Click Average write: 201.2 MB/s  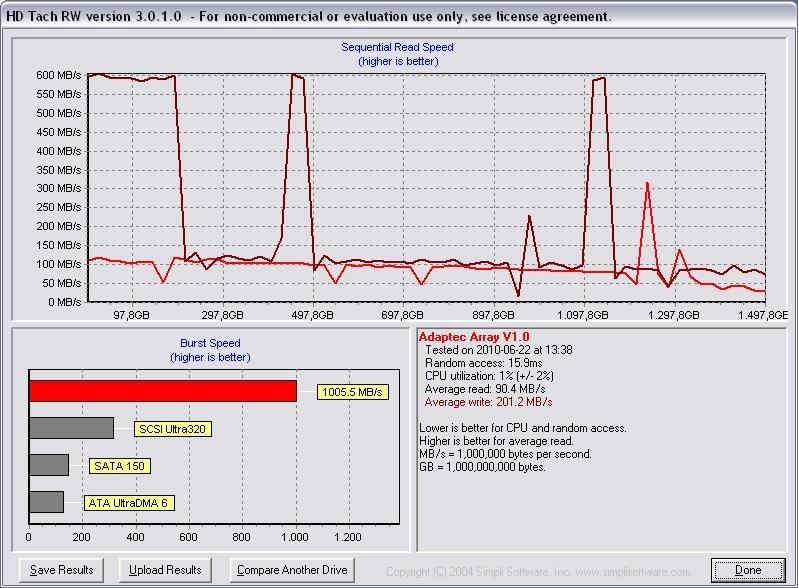(x=489, y=402)
